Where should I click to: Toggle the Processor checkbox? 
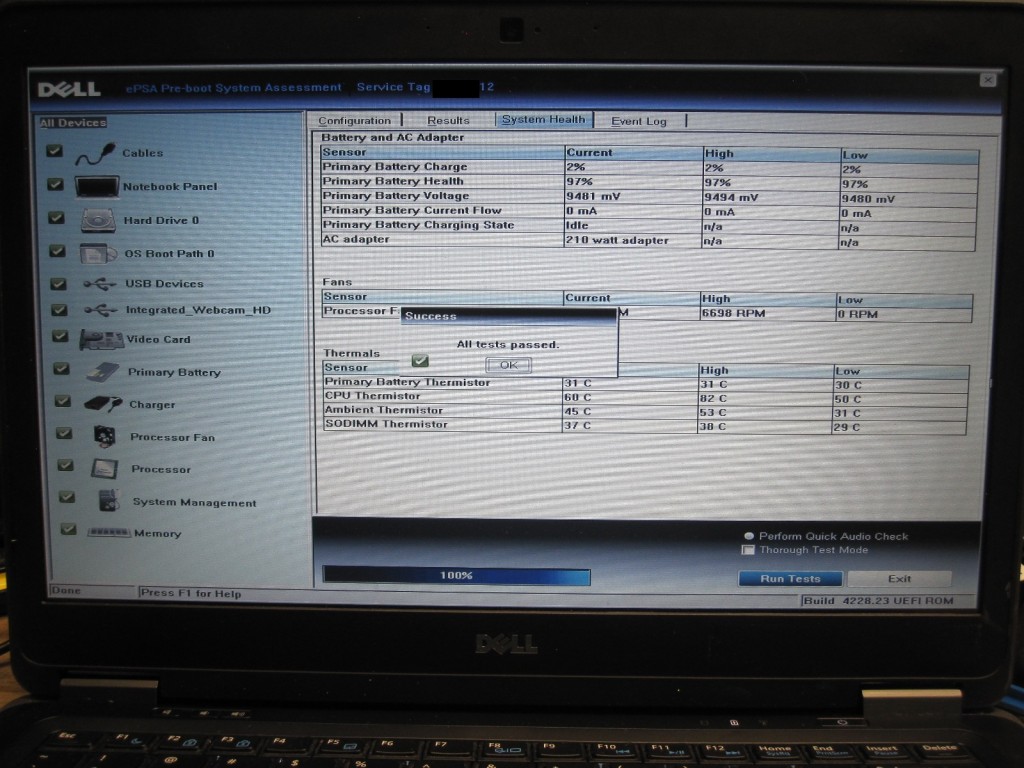[x=65, y=465]
